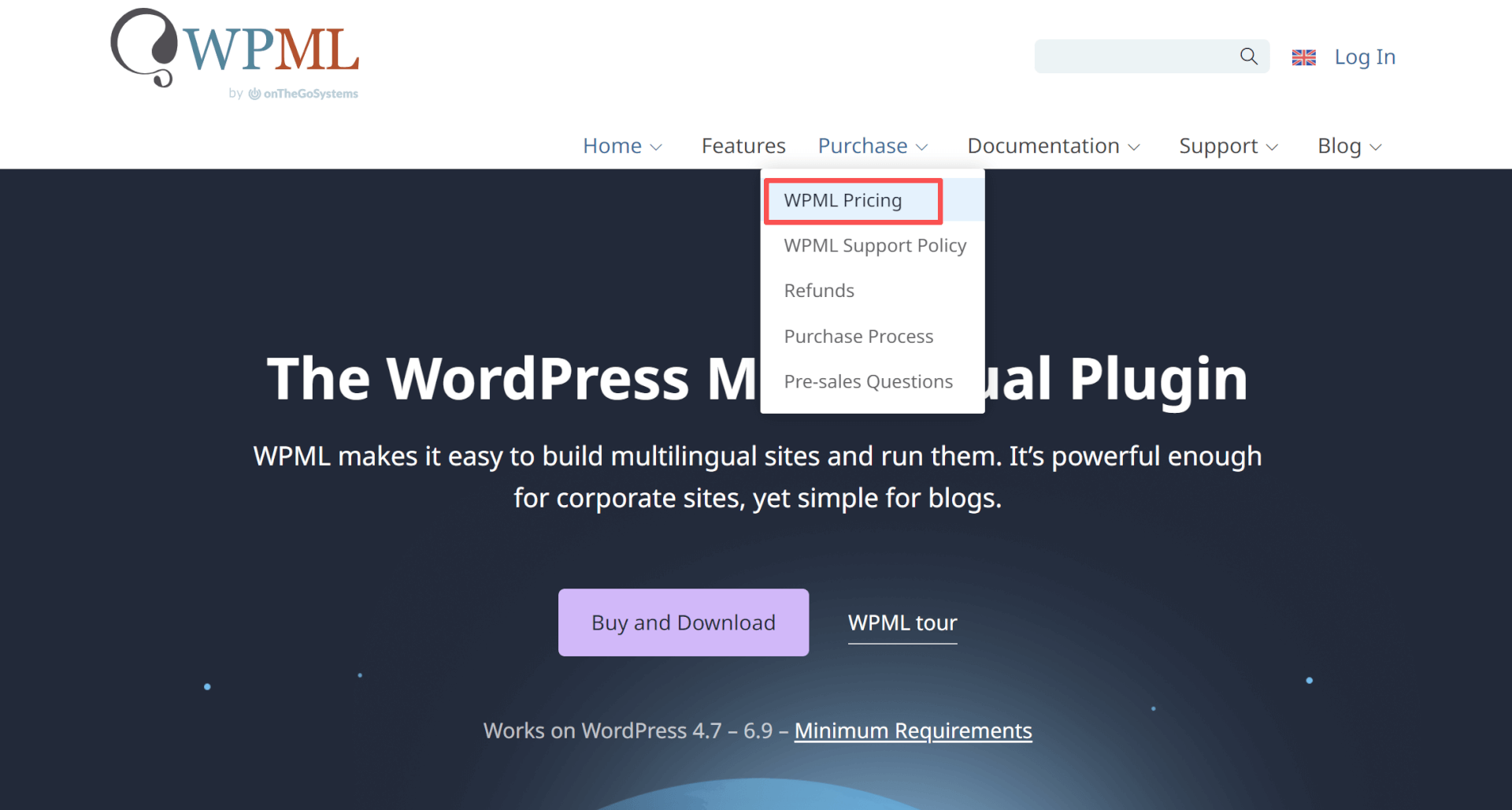Click the search magnifier icon
Screen dimensions: 1512x810
click(x=1248, y=56)
